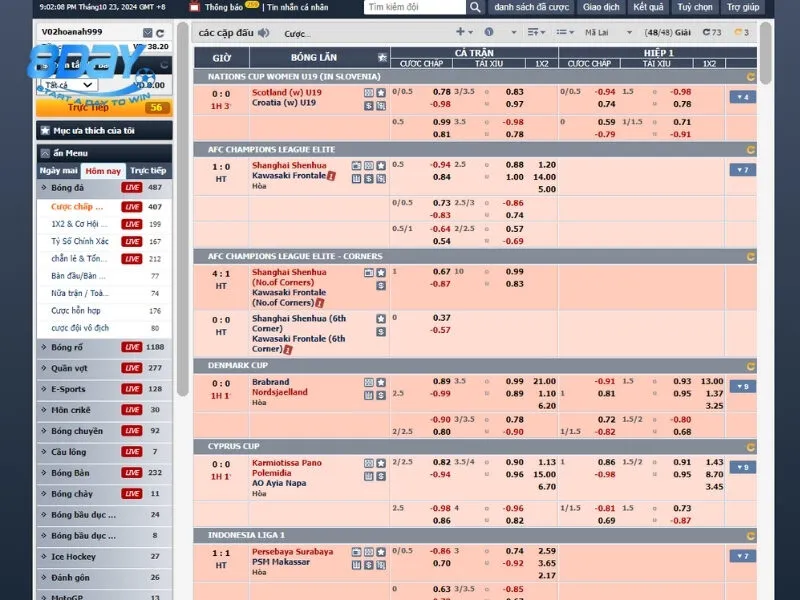Toggle the ẩn Menu collapse control

tap(45, 153)
